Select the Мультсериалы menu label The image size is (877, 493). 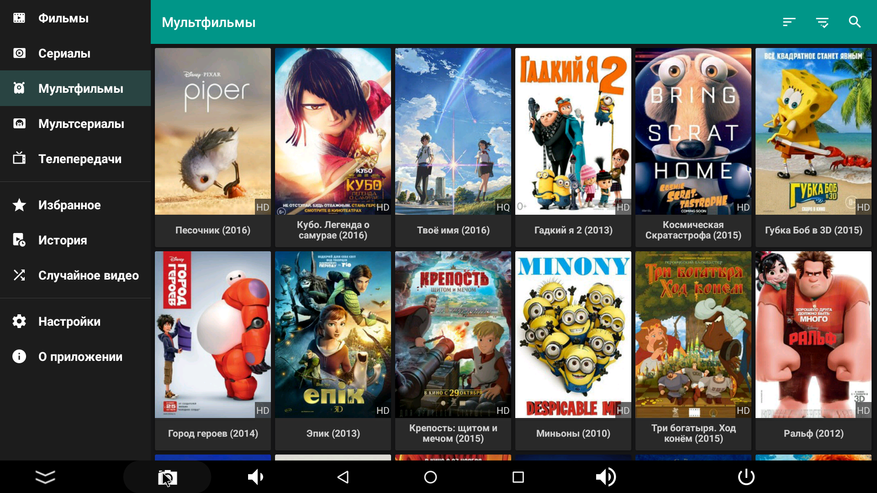tap(81, 124)
